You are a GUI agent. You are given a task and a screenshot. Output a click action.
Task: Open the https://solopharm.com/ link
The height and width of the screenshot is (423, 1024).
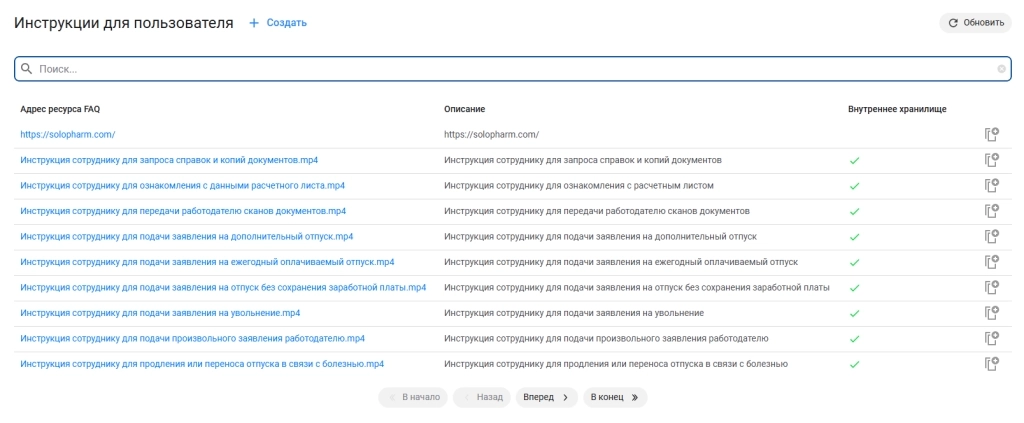click(x=68, y=134)
